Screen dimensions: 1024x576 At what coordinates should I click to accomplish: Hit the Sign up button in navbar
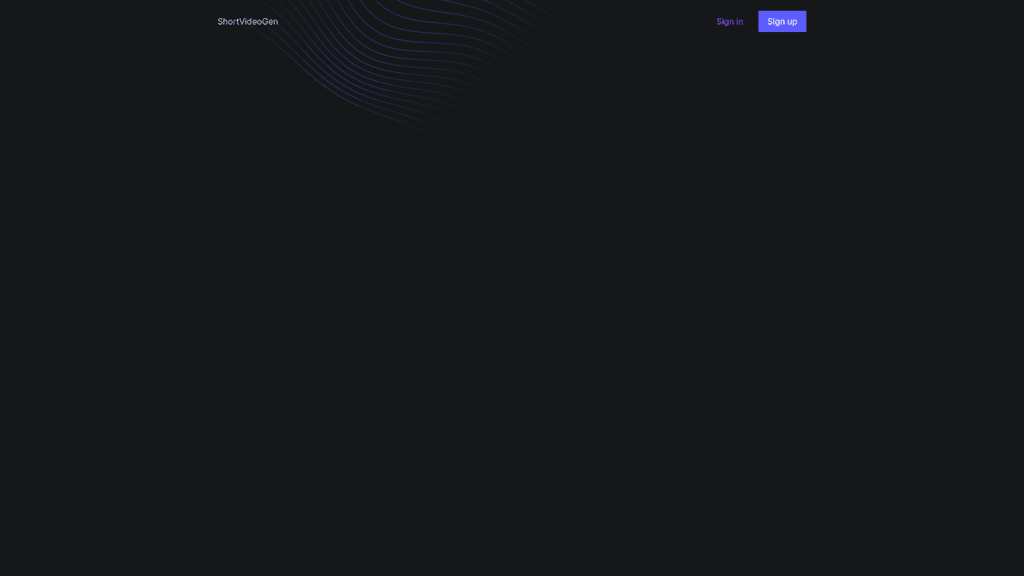782,22
